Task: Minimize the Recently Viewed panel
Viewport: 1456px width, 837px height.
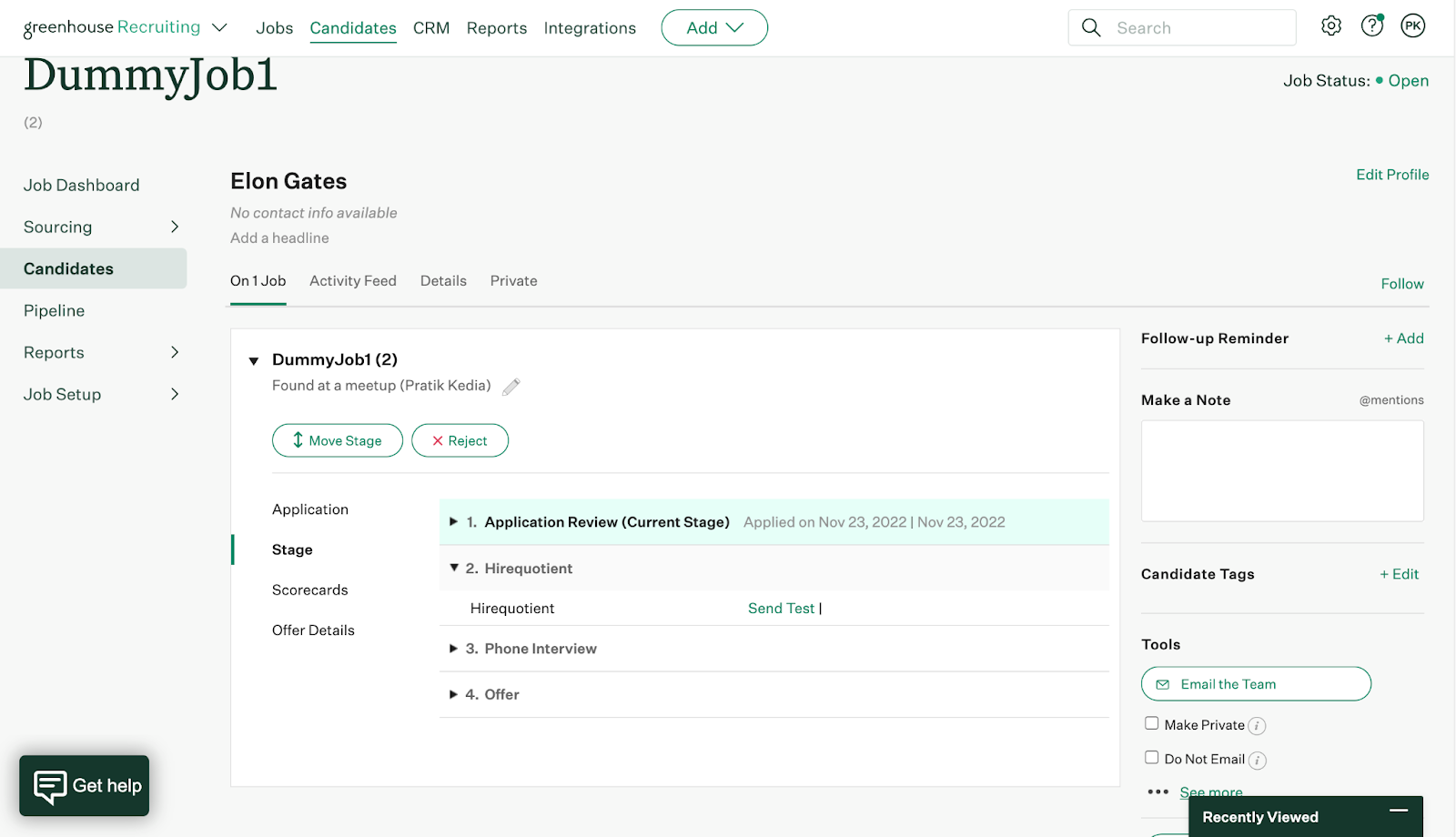Action: click(1399, 810)
